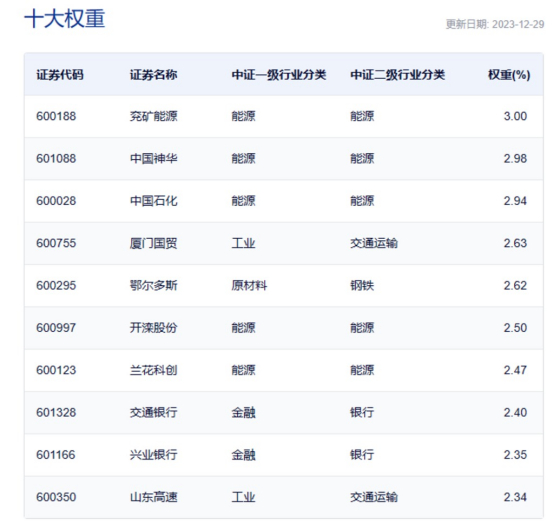Select stock name 兖矿能源
This screenshot has height=525, width=554.
click(153, 116)
